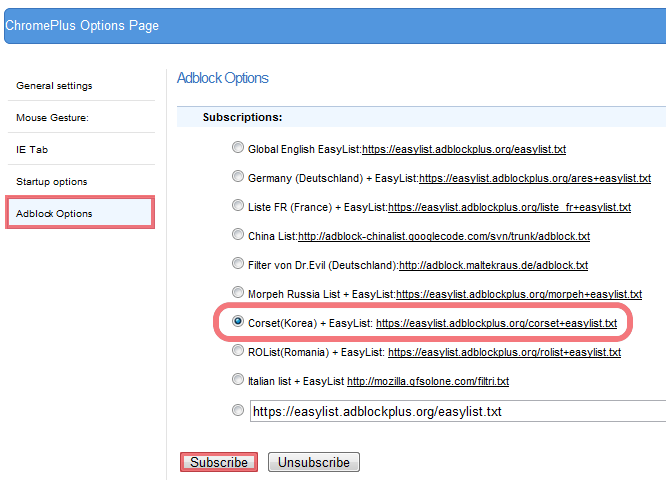Screen dimensions: 666x480
Task: Open the adblock.maltekraus.de link
Action: pos(493,265)
